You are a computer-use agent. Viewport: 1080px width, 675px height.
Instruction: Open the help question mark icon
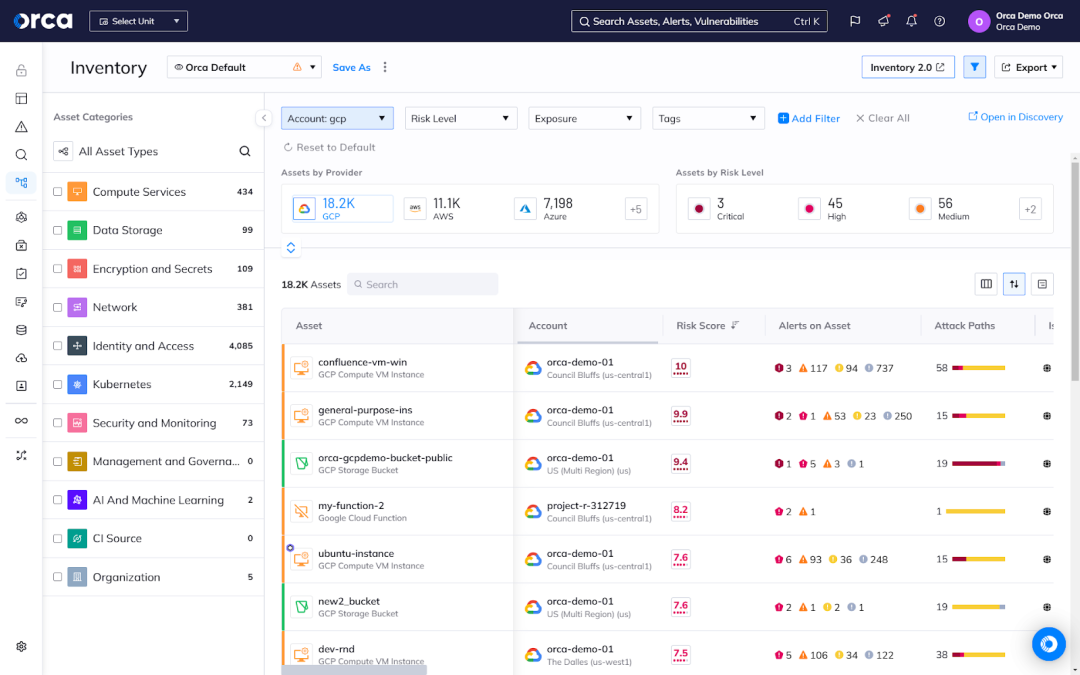pyautogui.click(x=939, y=21)
